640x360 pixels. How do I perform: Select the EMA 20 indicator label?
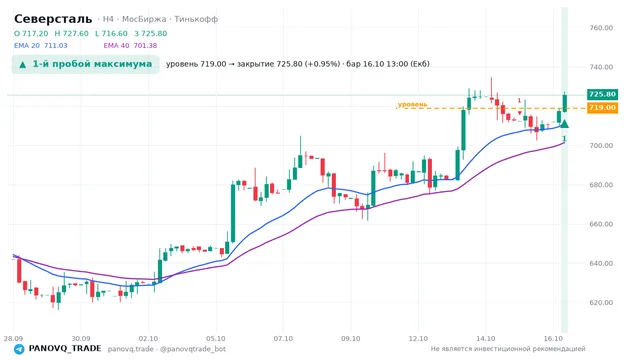40,46
